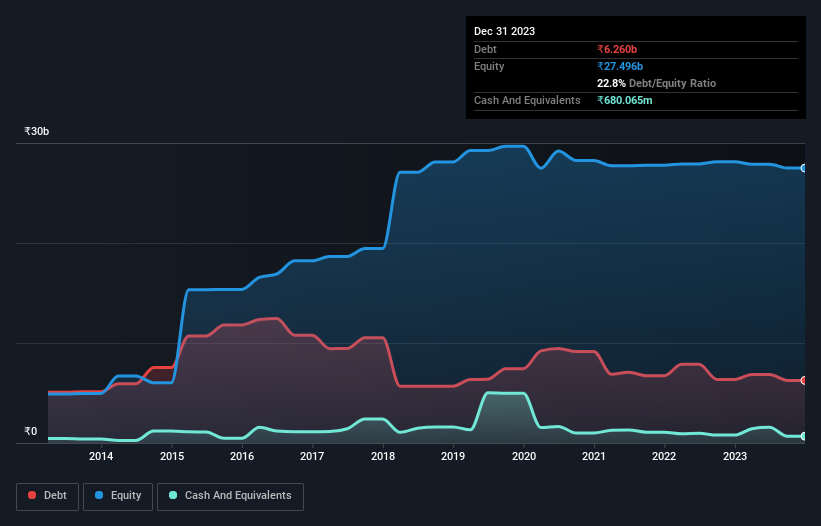Click the ₹0 y-axis label
This screenshot has width=821, height=526.
click(30, 431)
